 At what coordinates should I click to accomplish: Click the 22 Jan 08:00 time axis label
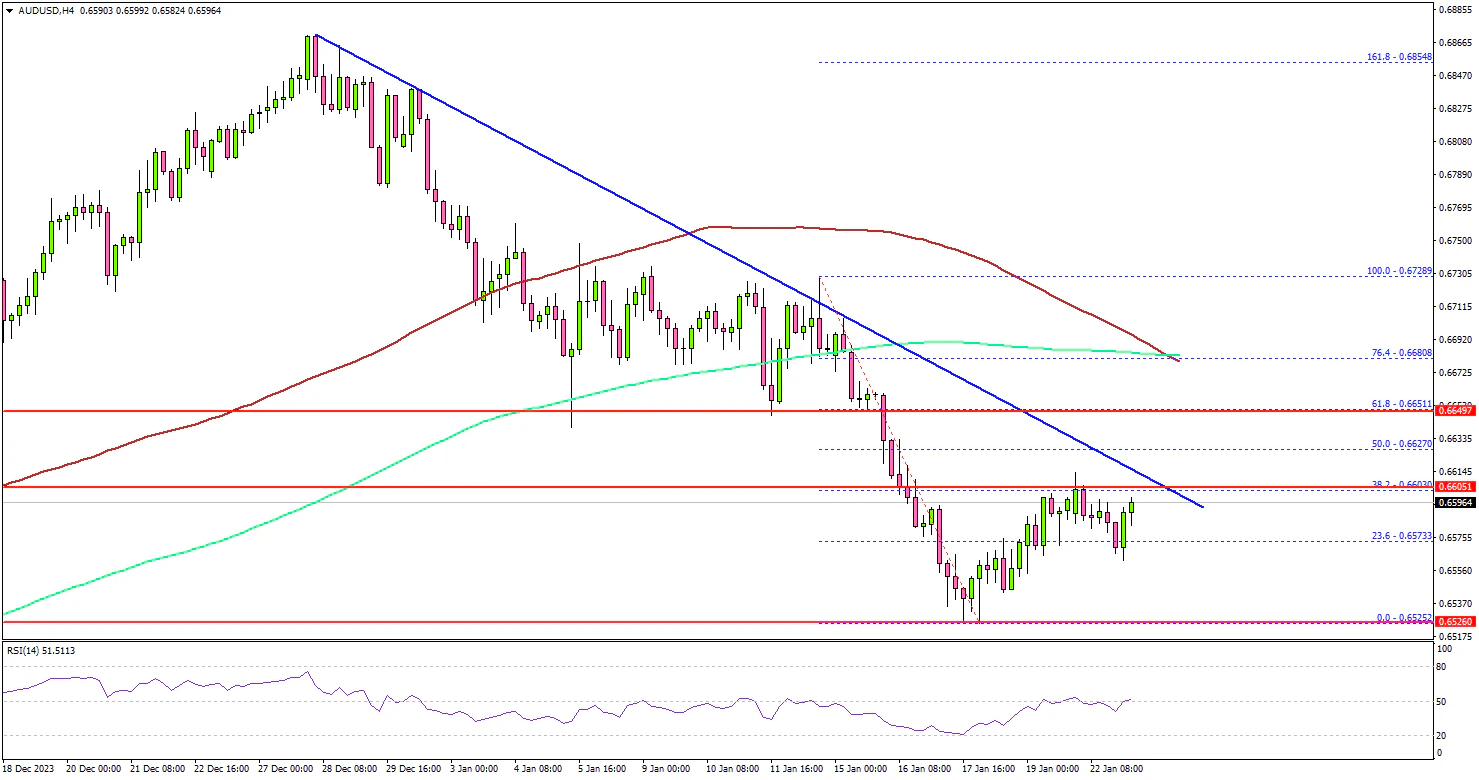pos(1116,769)
